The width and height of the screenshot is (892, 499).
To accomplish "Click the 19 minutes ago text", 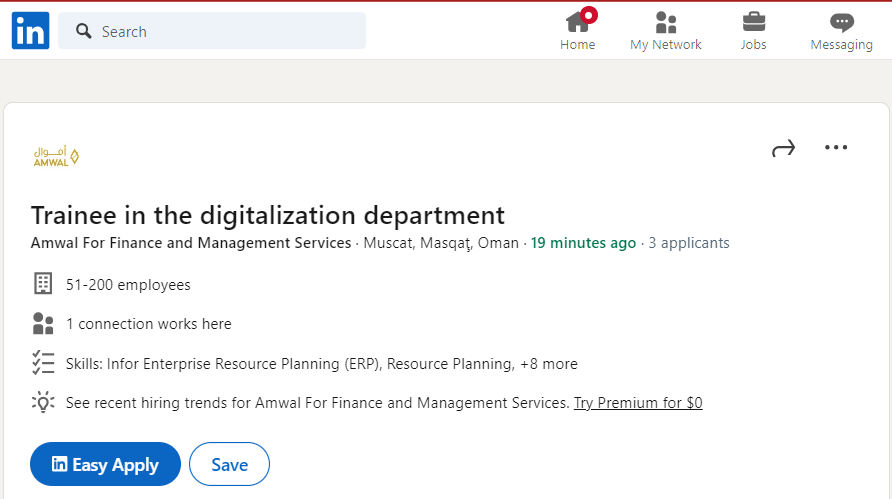I will (583, 243).
